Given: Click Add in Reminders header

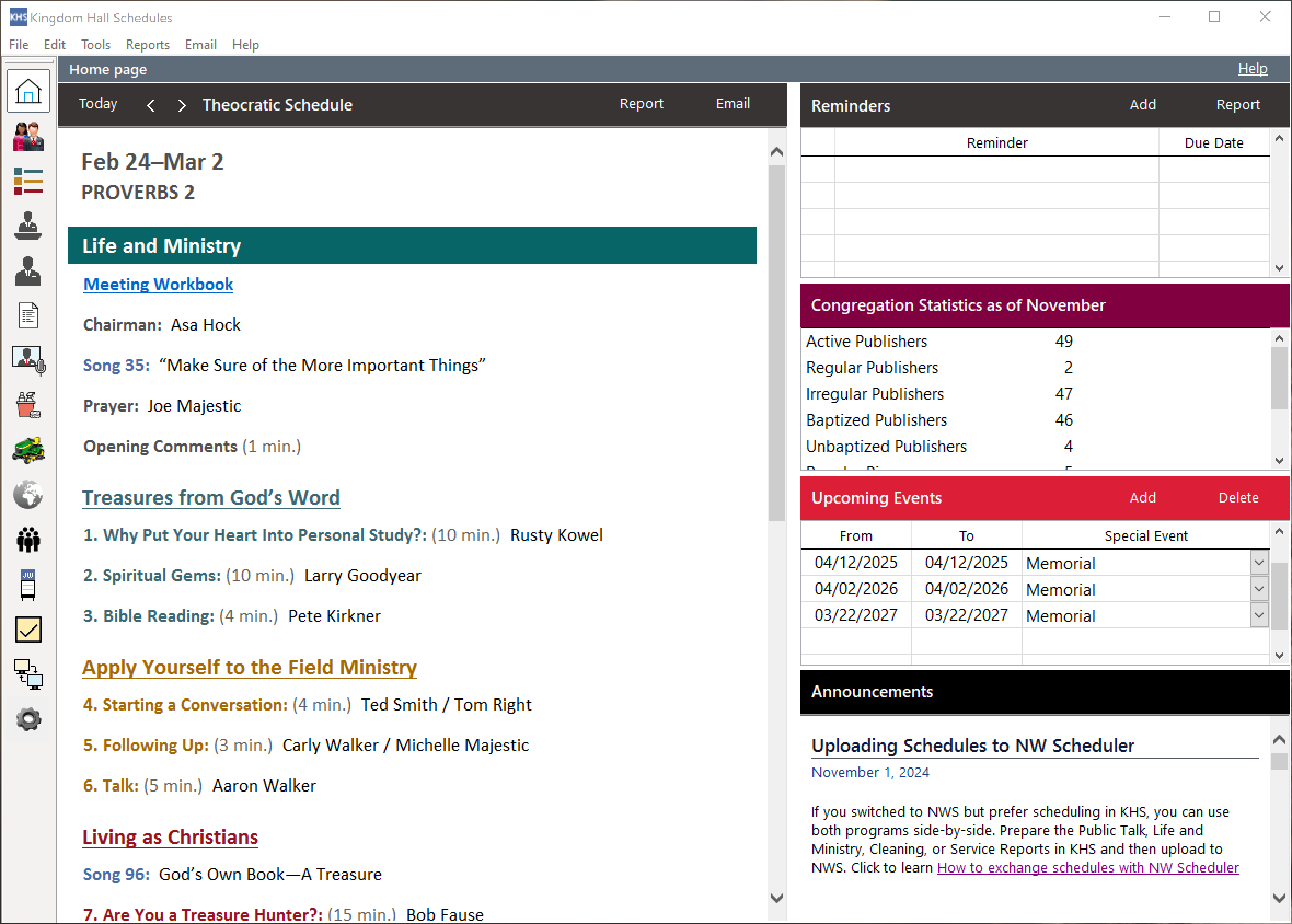Looking at the screenshot, I should pyautogui.click(x=1143, y=105).
